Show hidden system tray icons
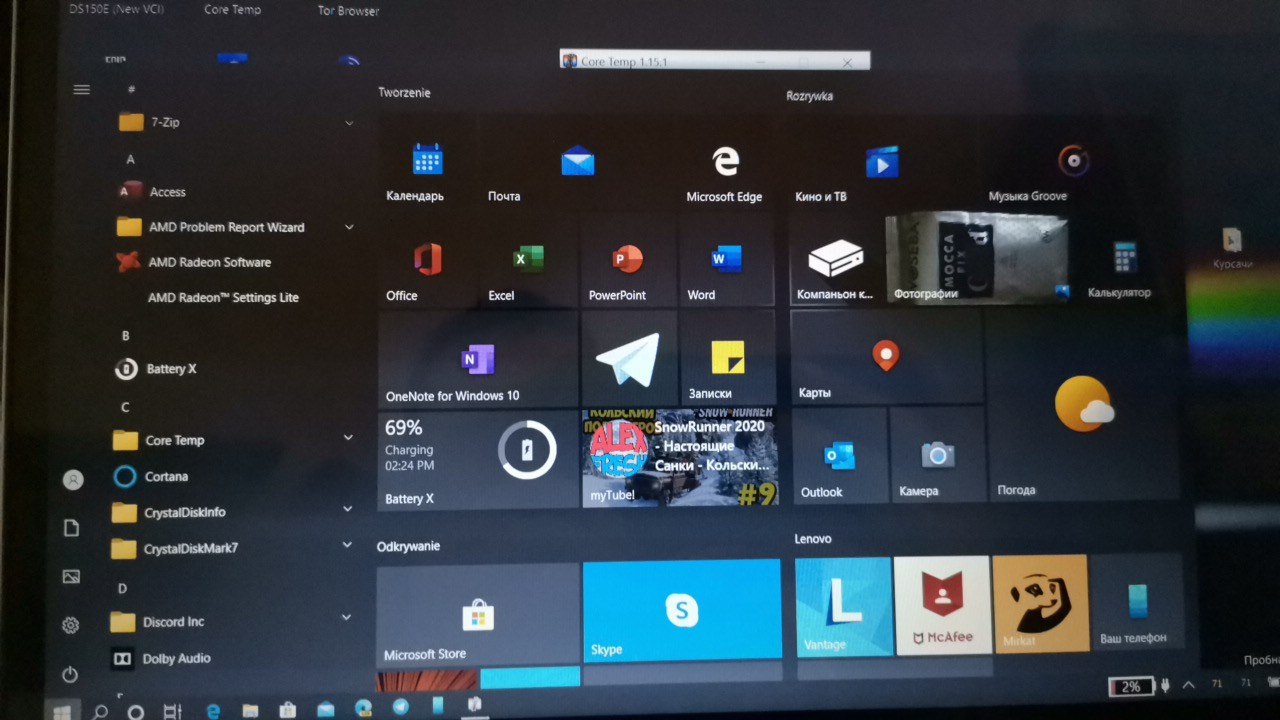Screen dimensions: 1280x720 point(1189,686)
